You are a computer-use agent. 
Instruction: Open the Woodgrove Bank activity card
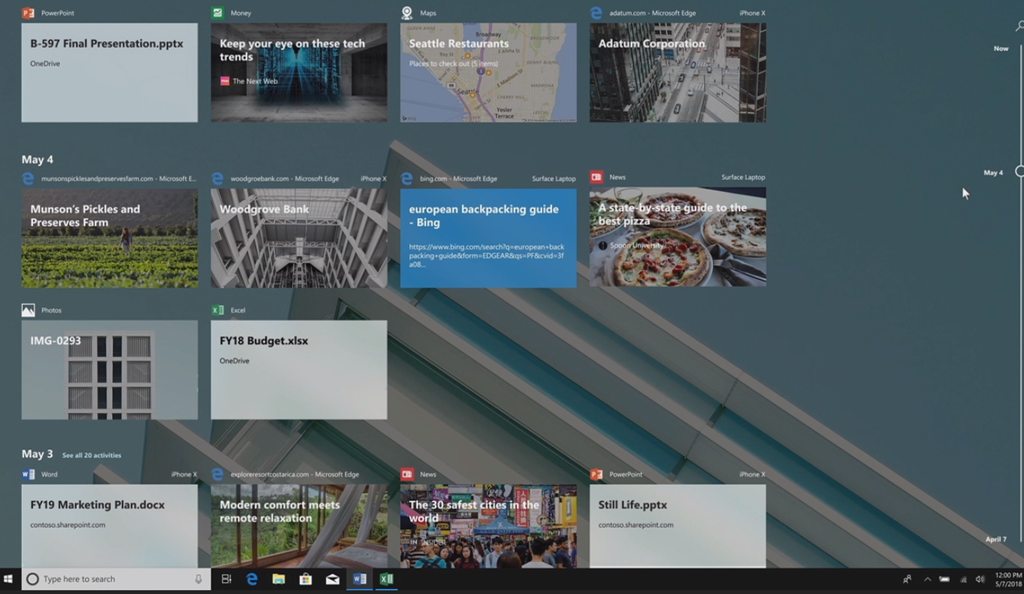tap(299, 238)
